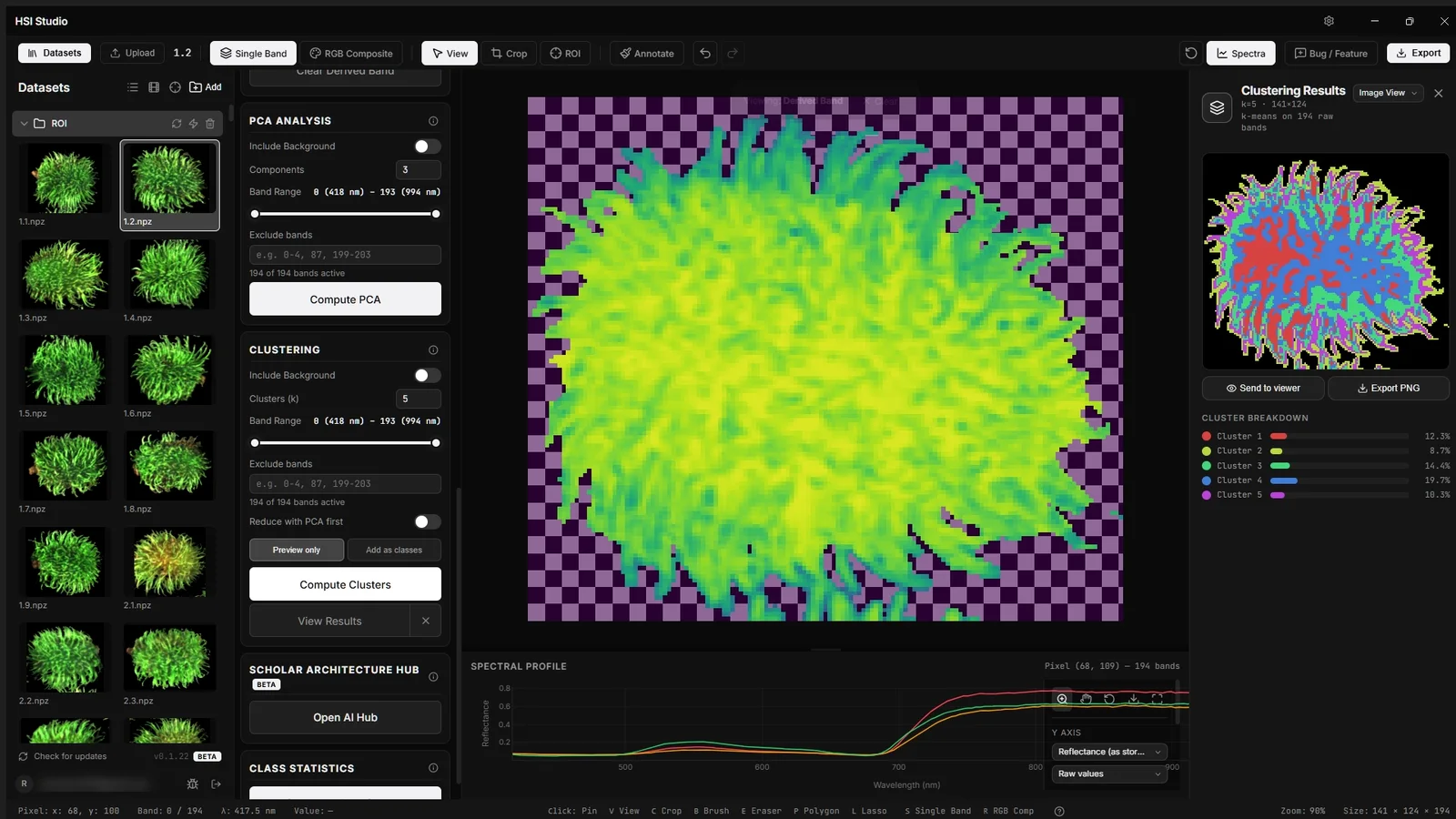Toggle fullscreen for spectral profile chart
The height and width of the screenshot is (819, 1456).
(x=1157, y=699)
